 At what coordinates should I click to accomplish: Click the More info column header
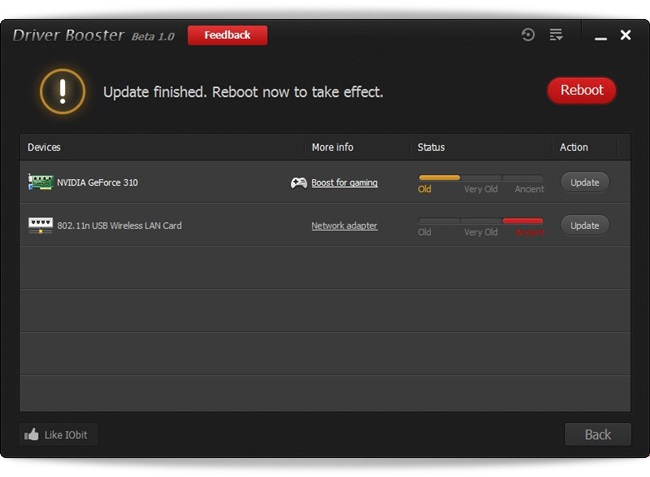[x=332, y=147]
